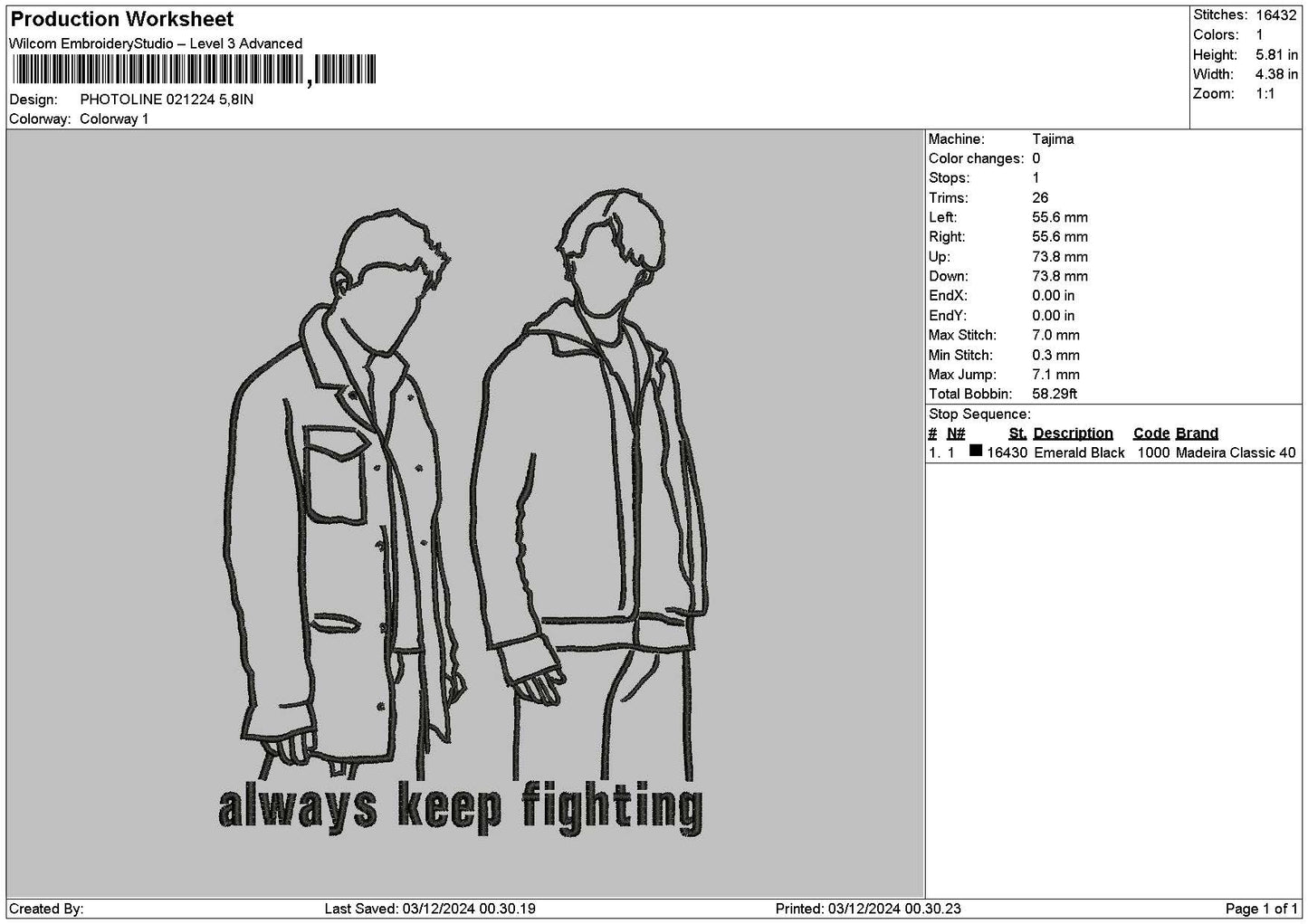Click the Colorway 1 value
The height and width of the screenshot is (924, 1308).
[114, 119]
